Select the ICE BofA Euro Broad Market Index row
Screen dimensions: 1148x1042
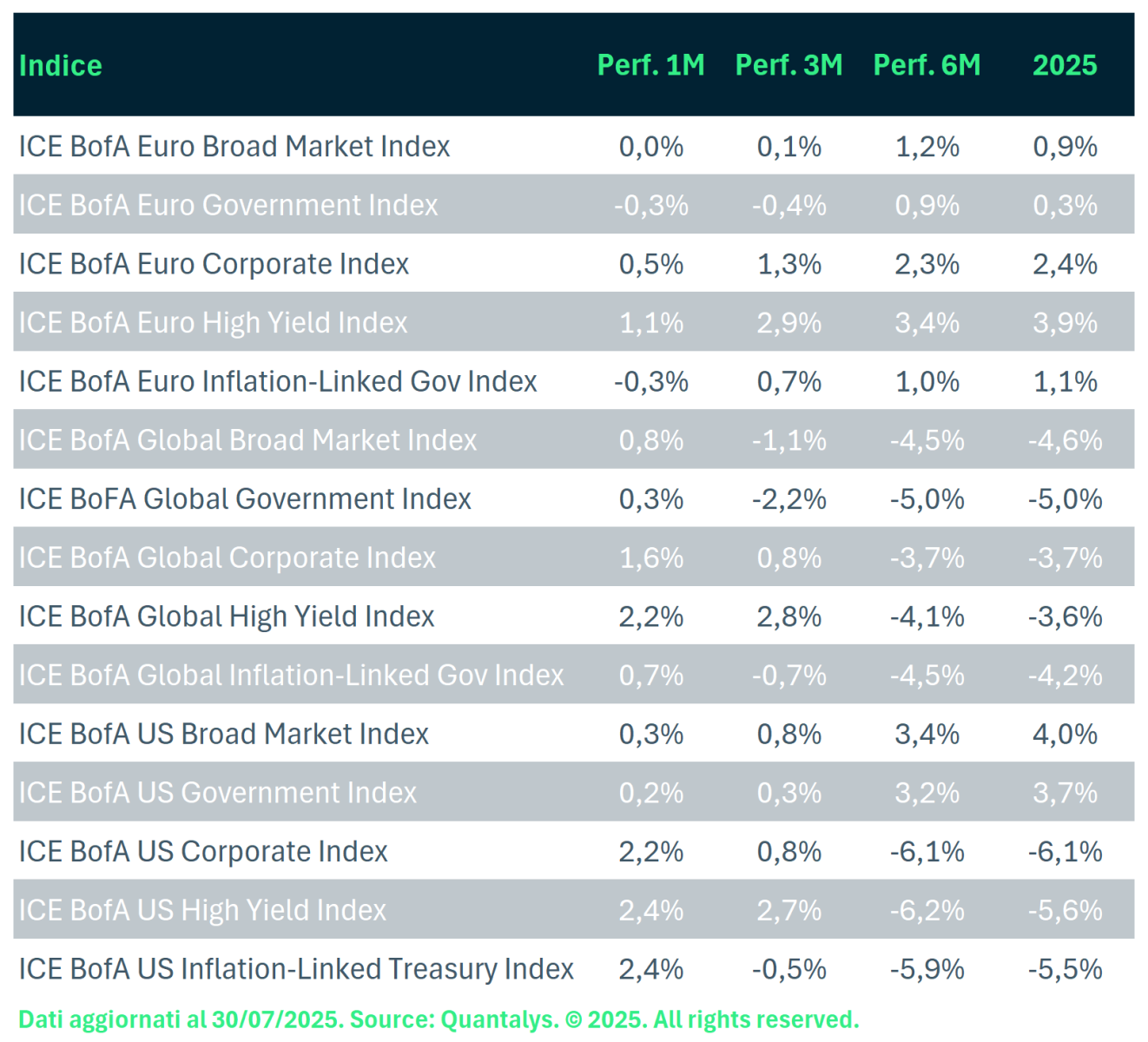234,147
